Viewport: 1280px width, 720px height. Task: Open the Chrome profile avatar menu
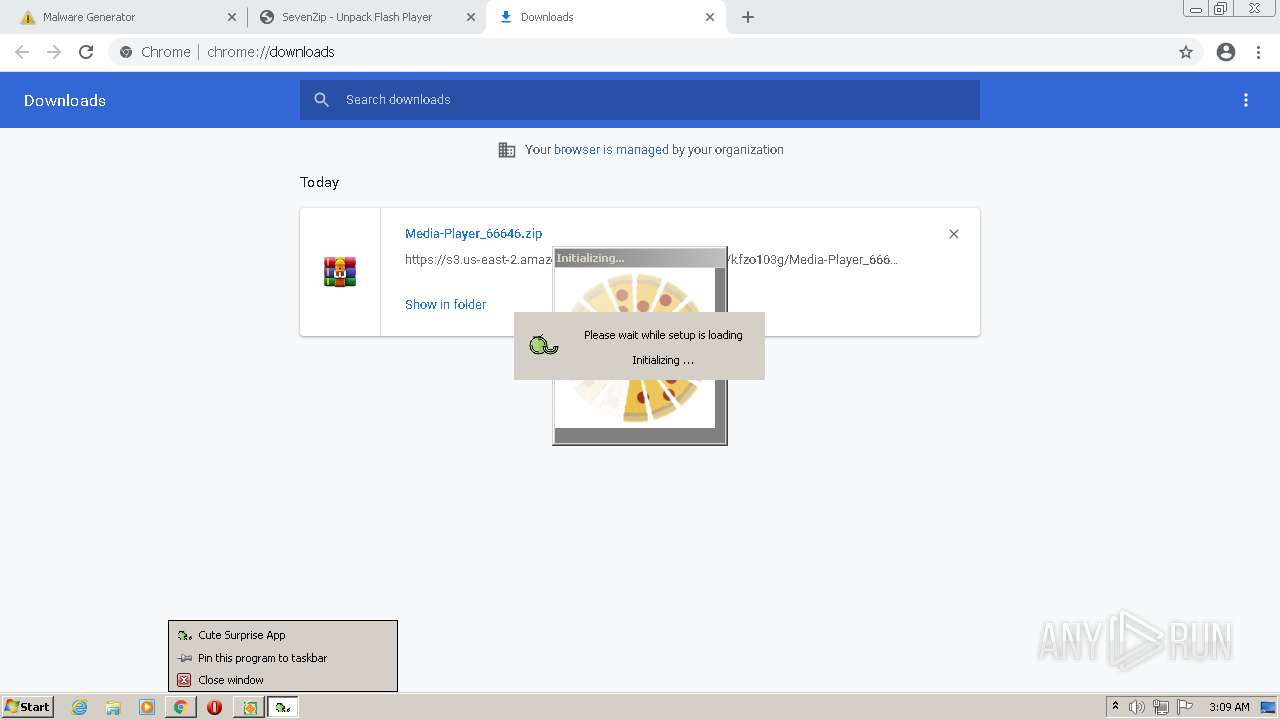(x=1226, y=52)
